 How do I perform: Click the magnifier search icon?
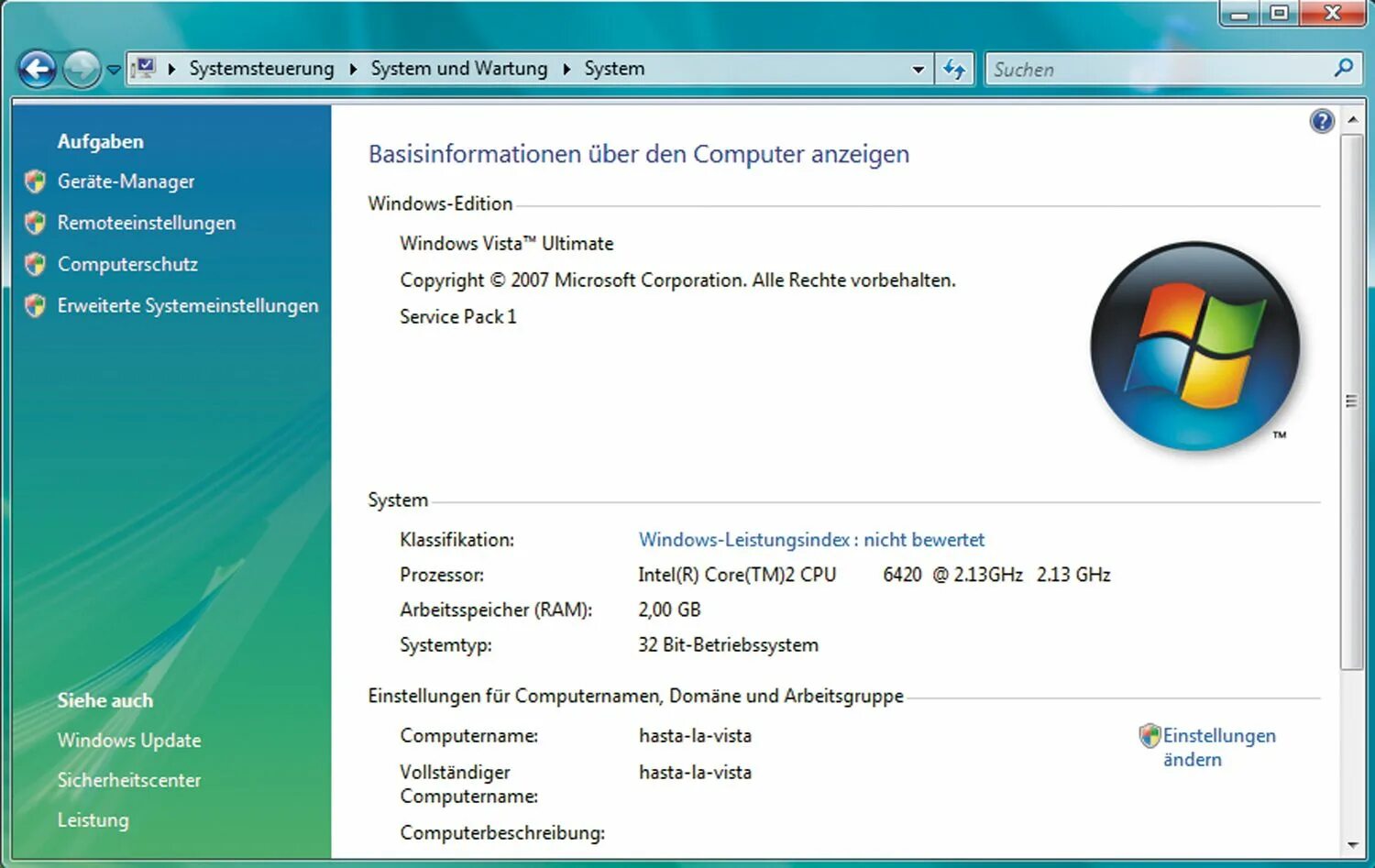click(1344, 68)
